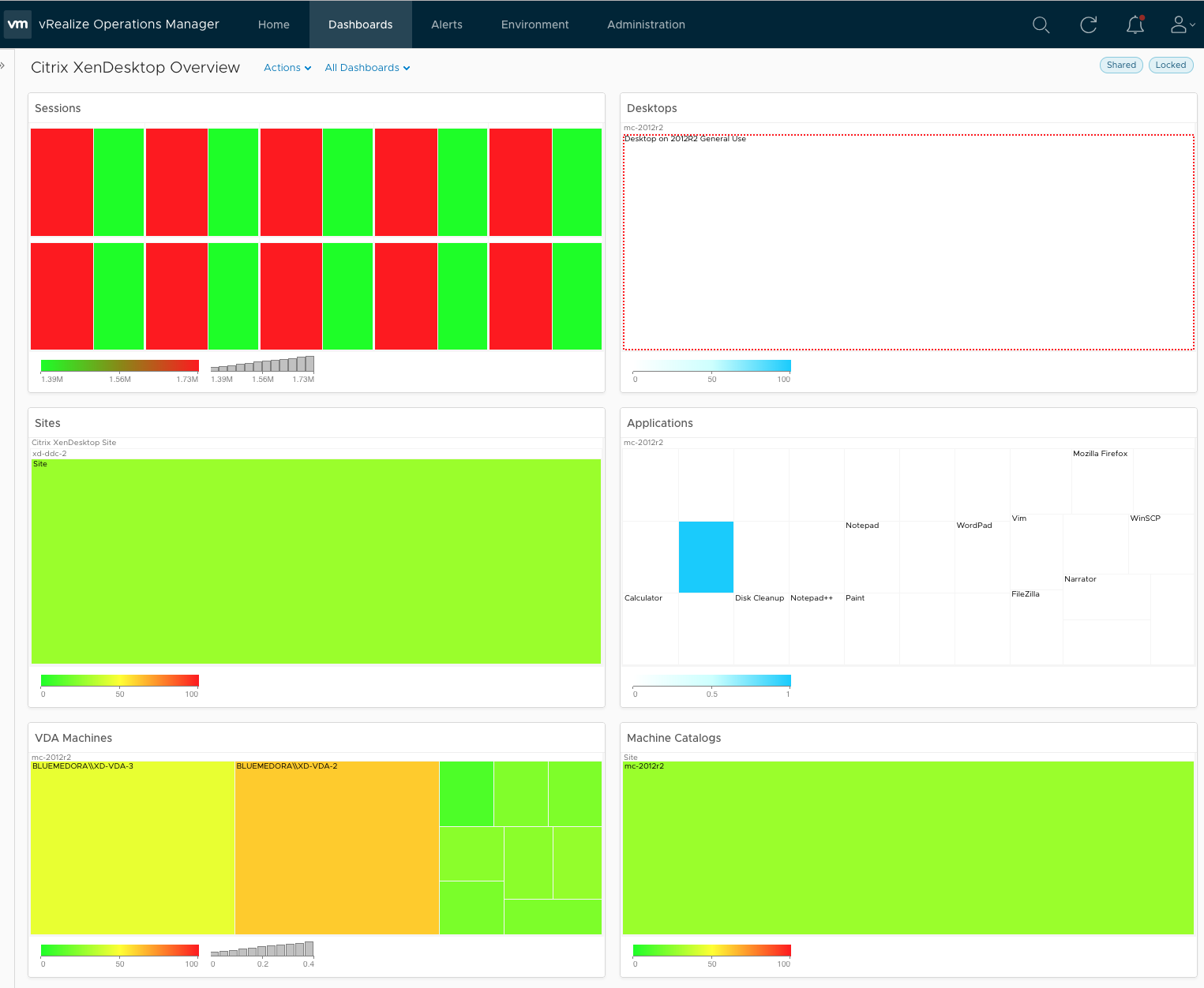1204x988 pixels.
Task: Click the Sessions widget title
Action: pos(58,108)
